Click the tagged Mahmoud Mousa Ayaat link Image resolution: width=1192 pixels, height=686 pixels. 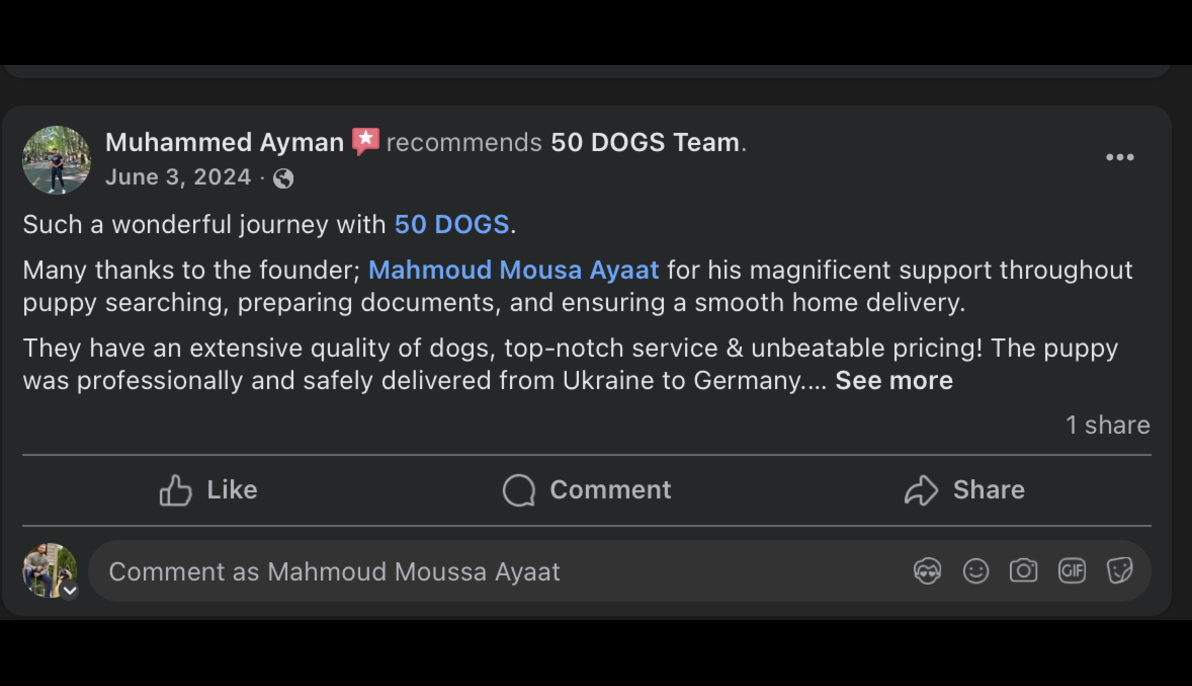pos(513,270)
